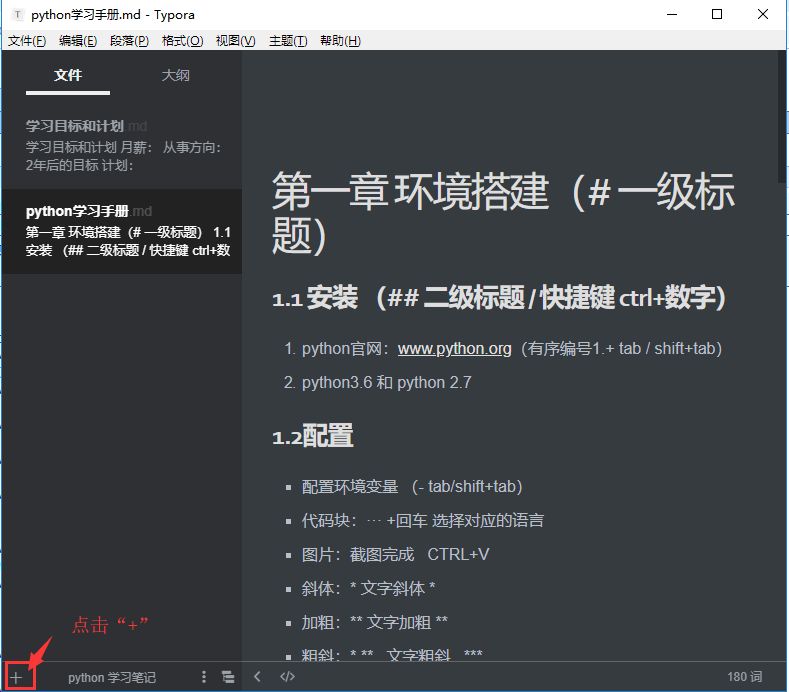This screenshot has width=789, height=692.
Task: Close the Typora window
Action: tap(762, 15)
